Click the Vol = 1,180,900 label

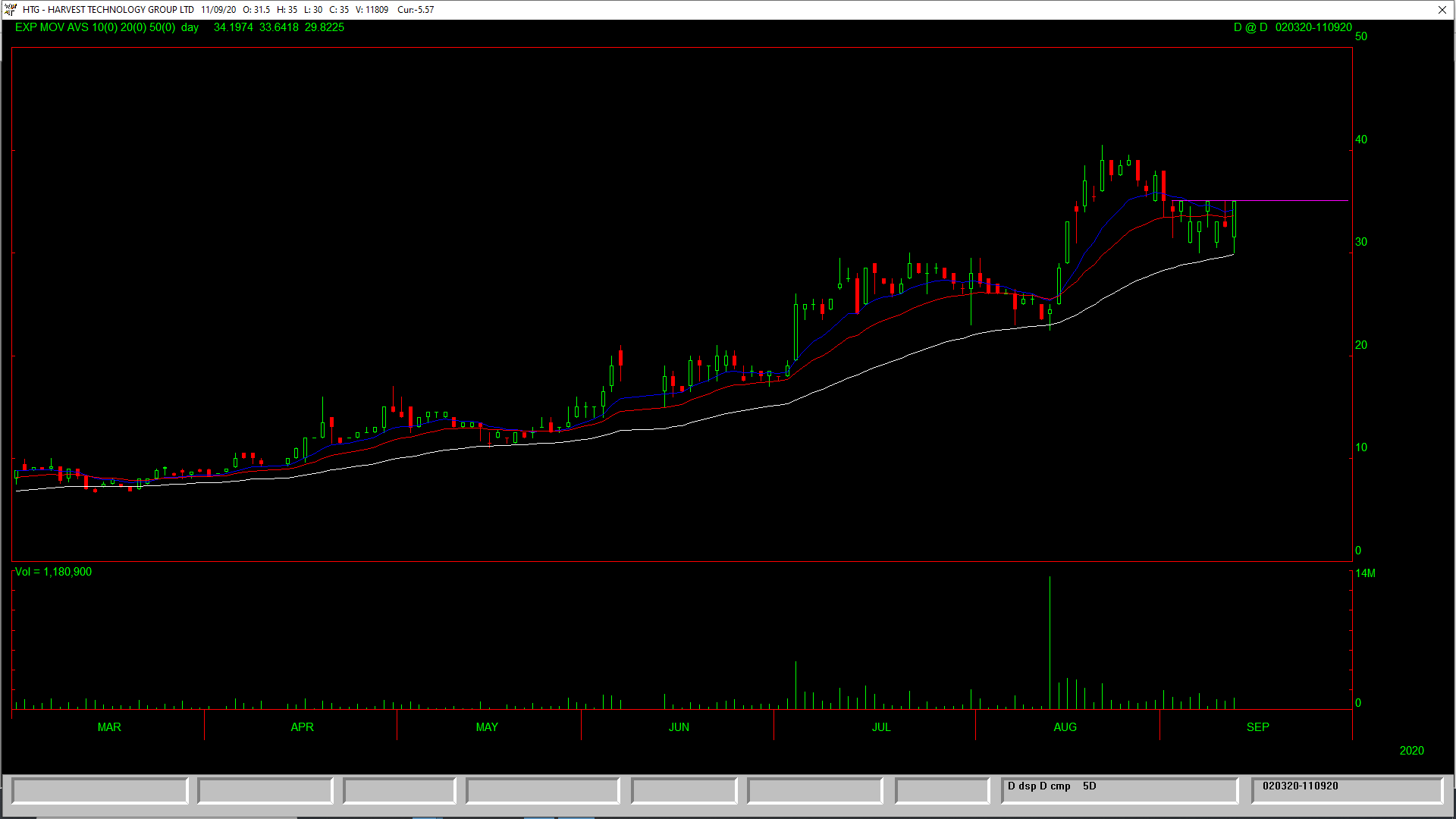pos(53,572)
